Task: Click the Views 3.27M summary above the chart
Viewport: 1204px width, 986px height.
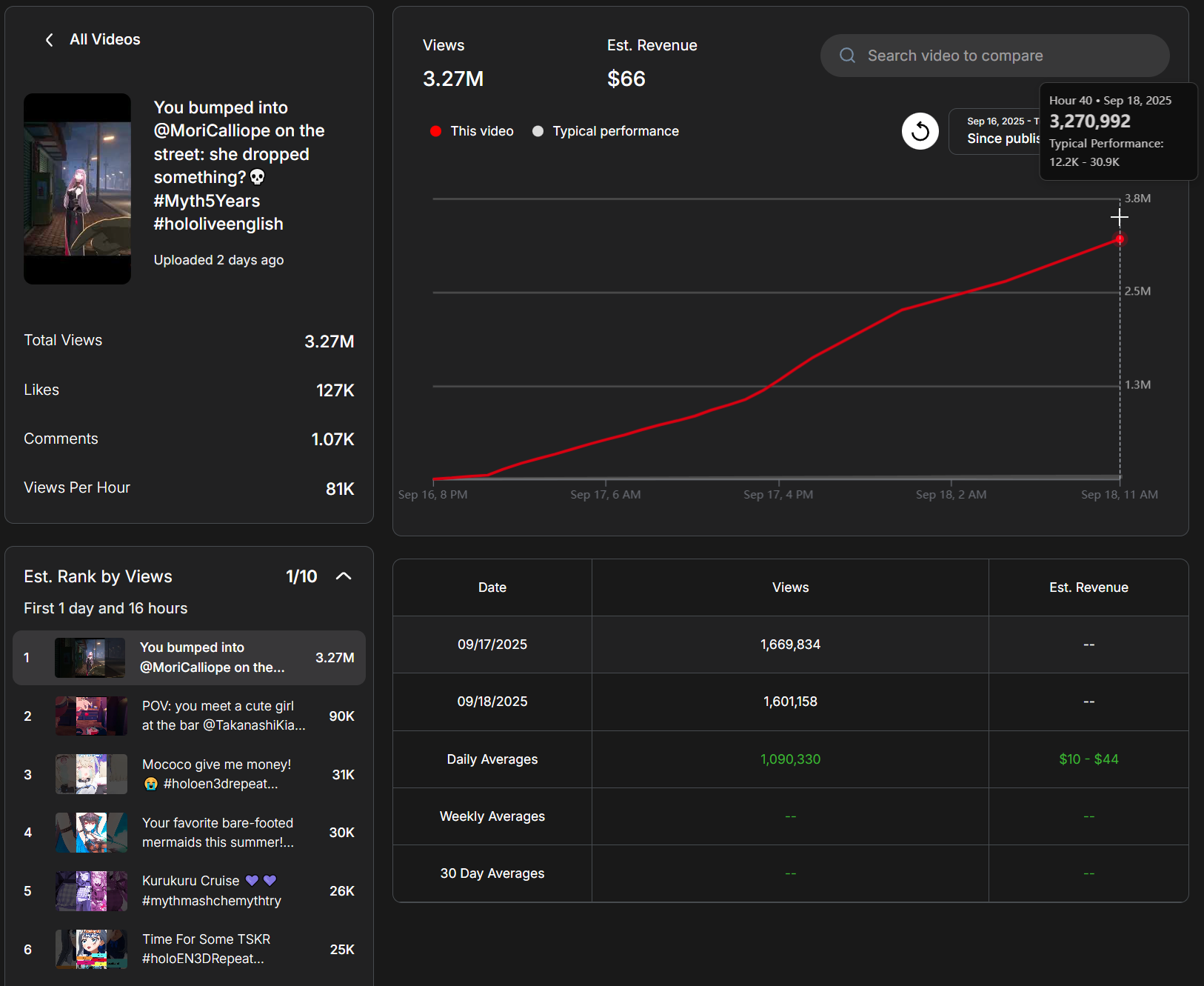Action: (453, 63)
